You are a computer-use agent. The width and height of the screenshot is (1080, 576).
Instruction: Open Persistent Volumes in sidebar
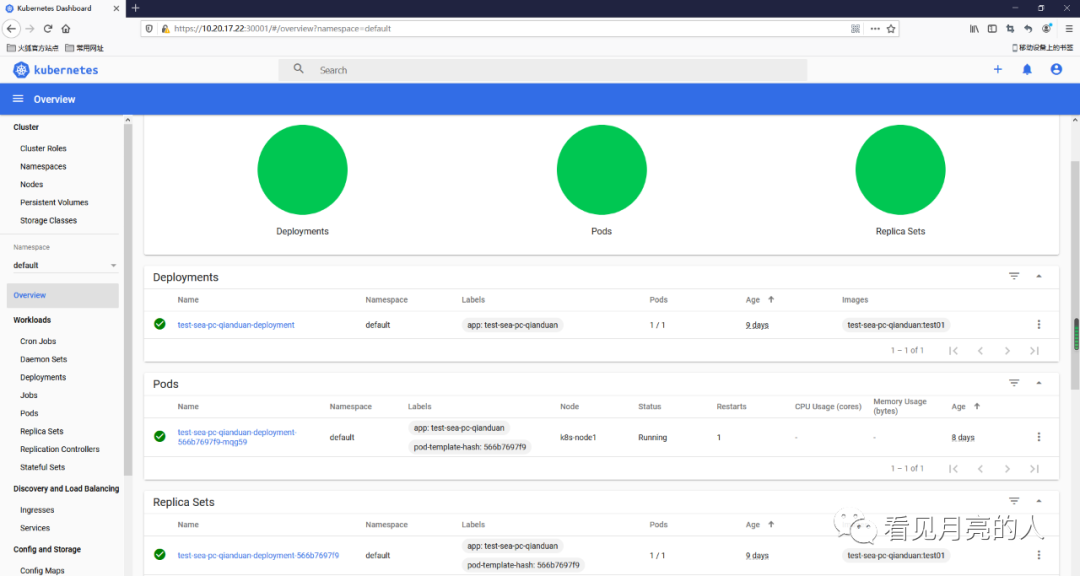[54, 202]
